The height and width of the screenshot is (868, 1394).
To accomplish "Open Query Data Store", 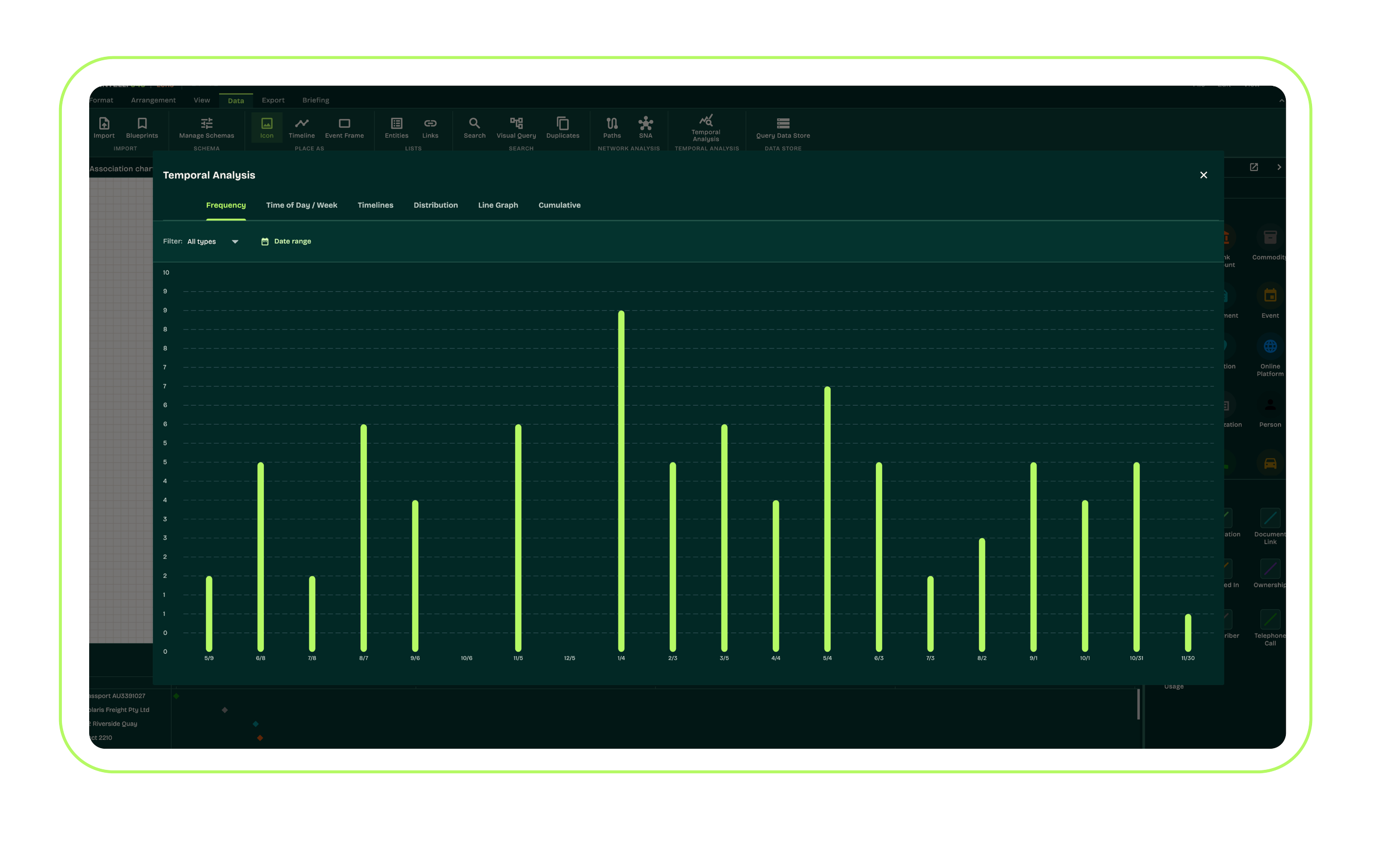I will (783, 128).
